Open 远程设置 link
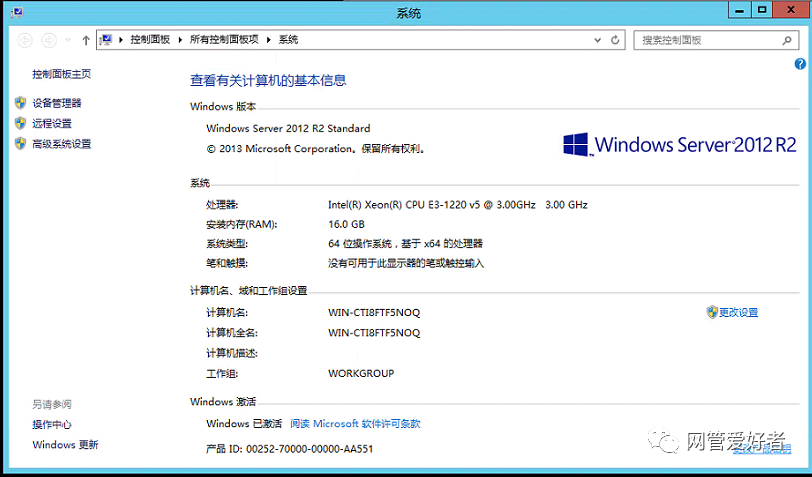The width and height of the screenshot is (812, 477). pos(52,123)
